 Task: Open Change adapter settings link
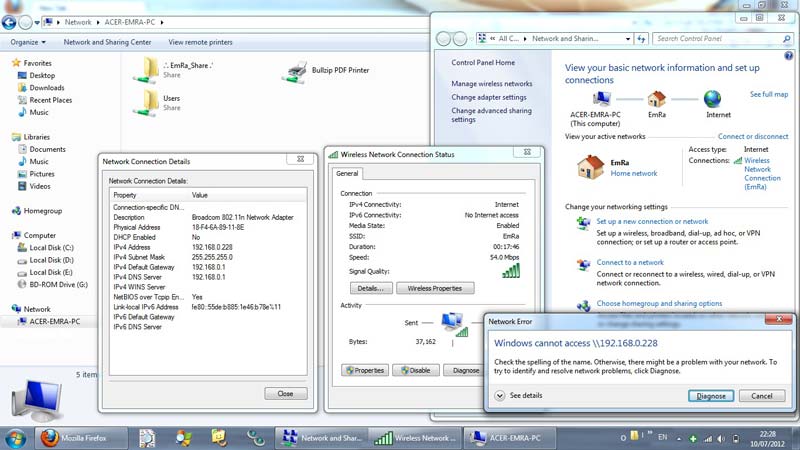[x=488, y=97]
